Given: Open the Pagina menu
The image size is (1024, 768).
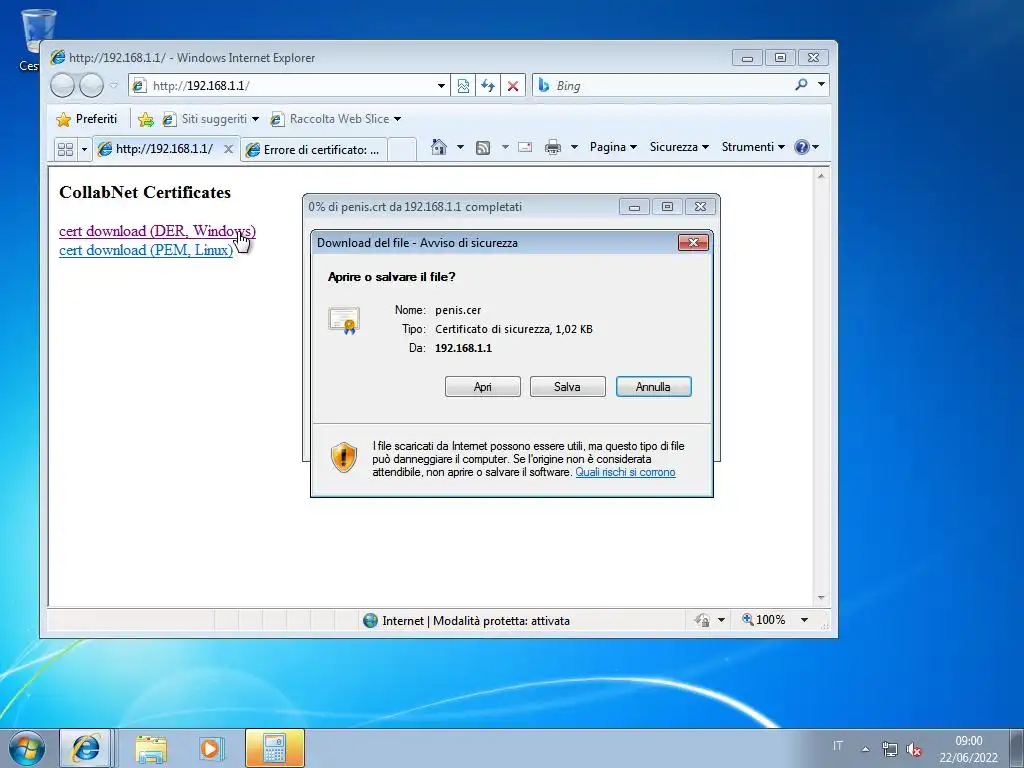Looking at the screenshot, I should (613, 147).
